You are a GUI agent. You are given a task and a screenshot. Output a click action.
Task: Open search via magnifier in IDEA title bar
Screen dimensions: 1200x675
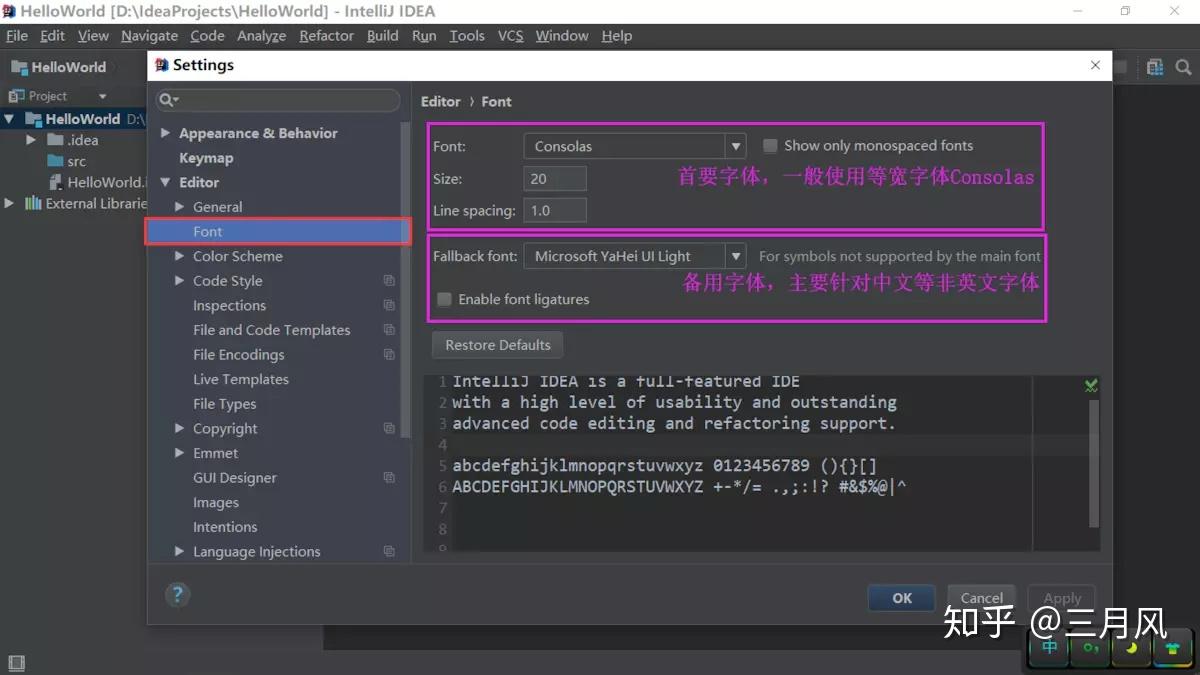pos(1183,66)
